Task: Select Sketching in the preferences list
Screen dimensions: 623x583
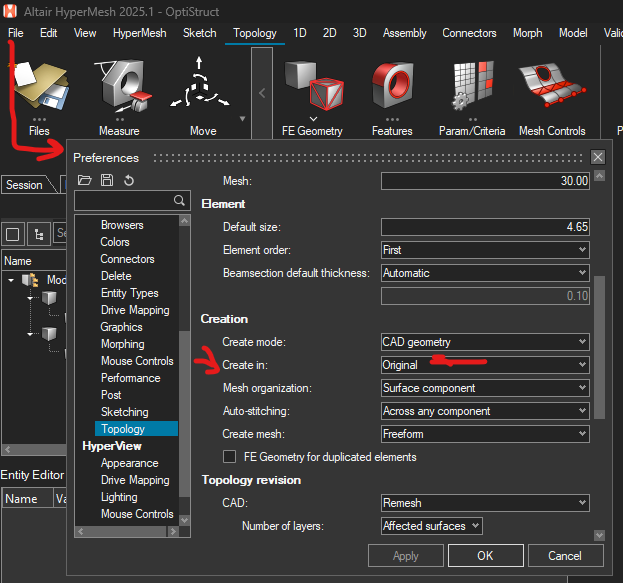Action: point(124,412)
